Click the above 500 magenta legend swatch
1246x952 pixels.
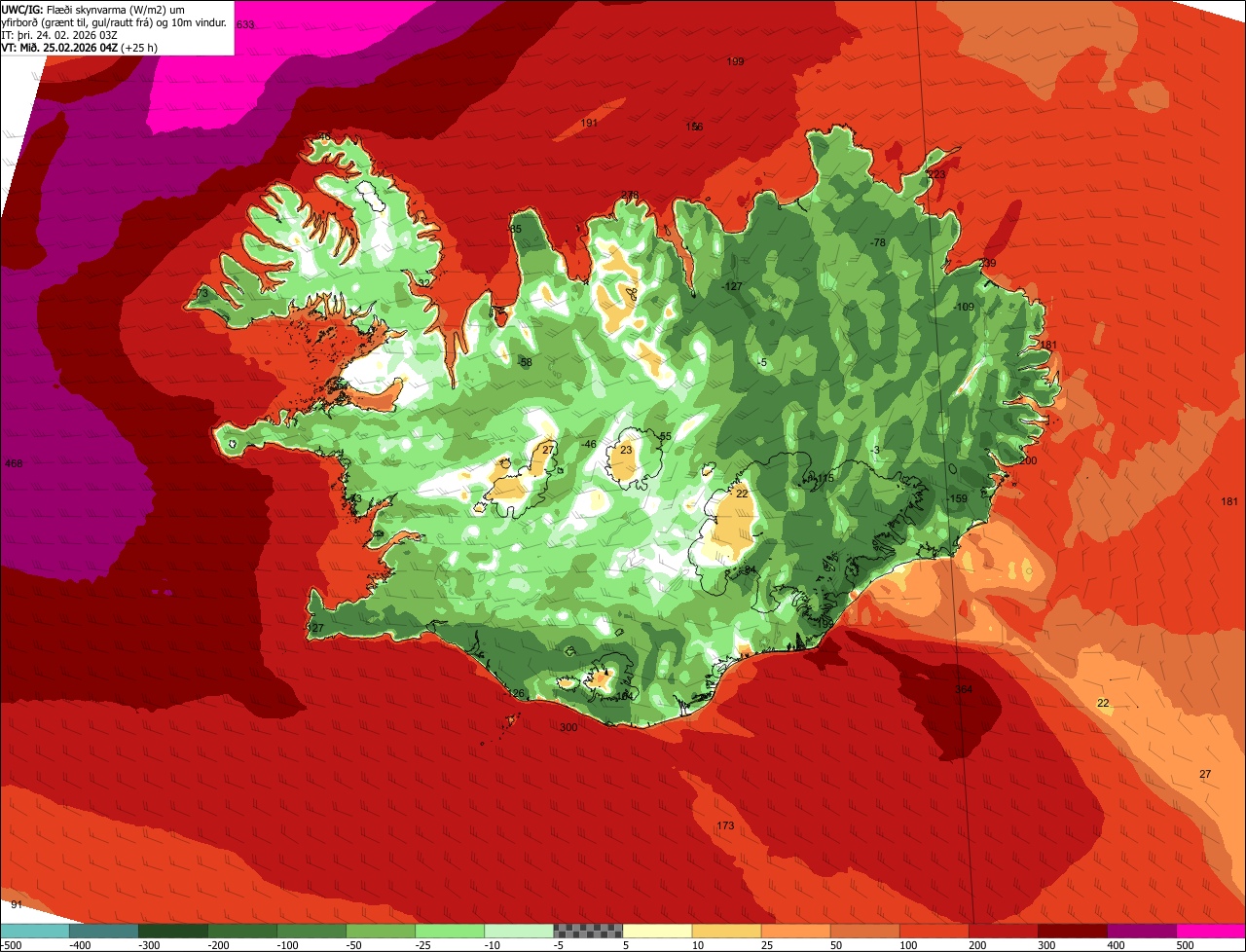coord(1211,931)
